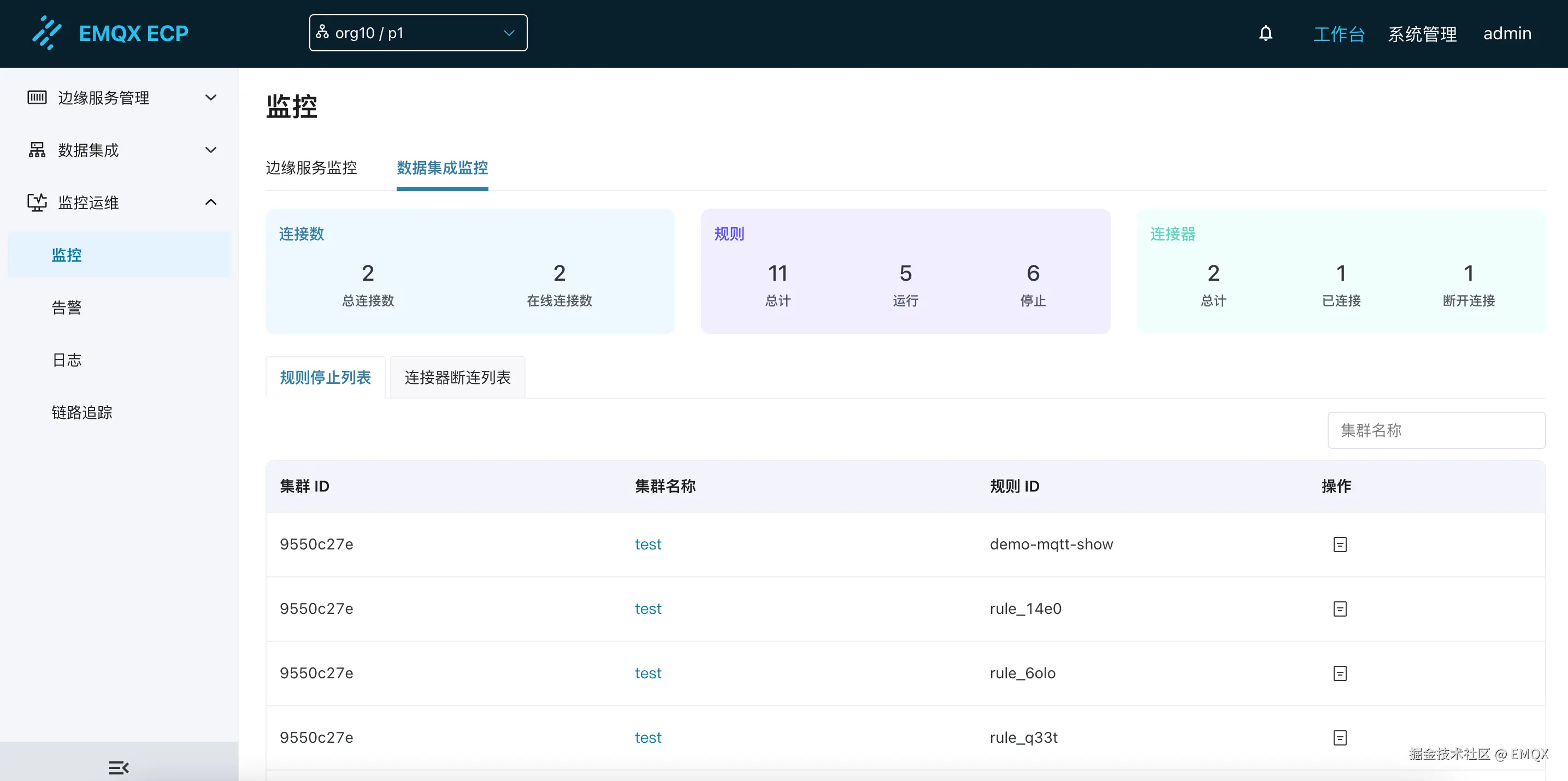1568x781 pixels.
Task: Expand the 数据集成 section chevron
Action: pyautogui.click(x=210, y=150)
